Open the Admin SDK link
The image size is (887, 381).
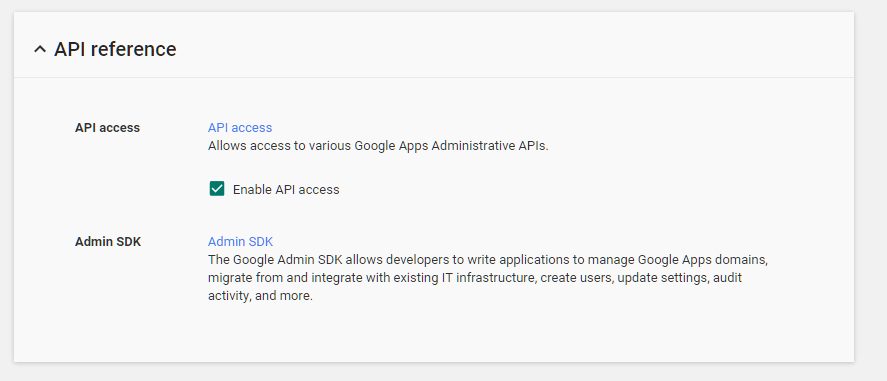click(x=240, y=242)
